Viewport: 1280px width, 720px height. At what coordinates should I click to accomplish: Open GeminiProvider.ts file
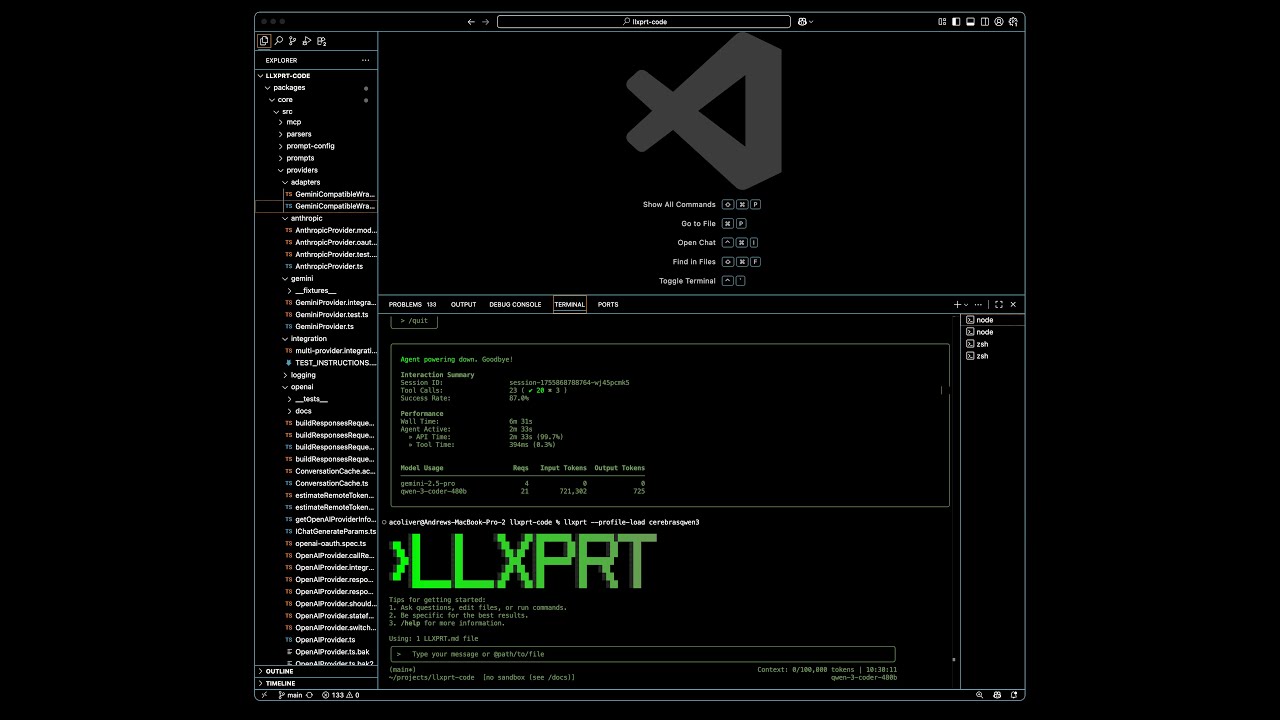[316, 326]
